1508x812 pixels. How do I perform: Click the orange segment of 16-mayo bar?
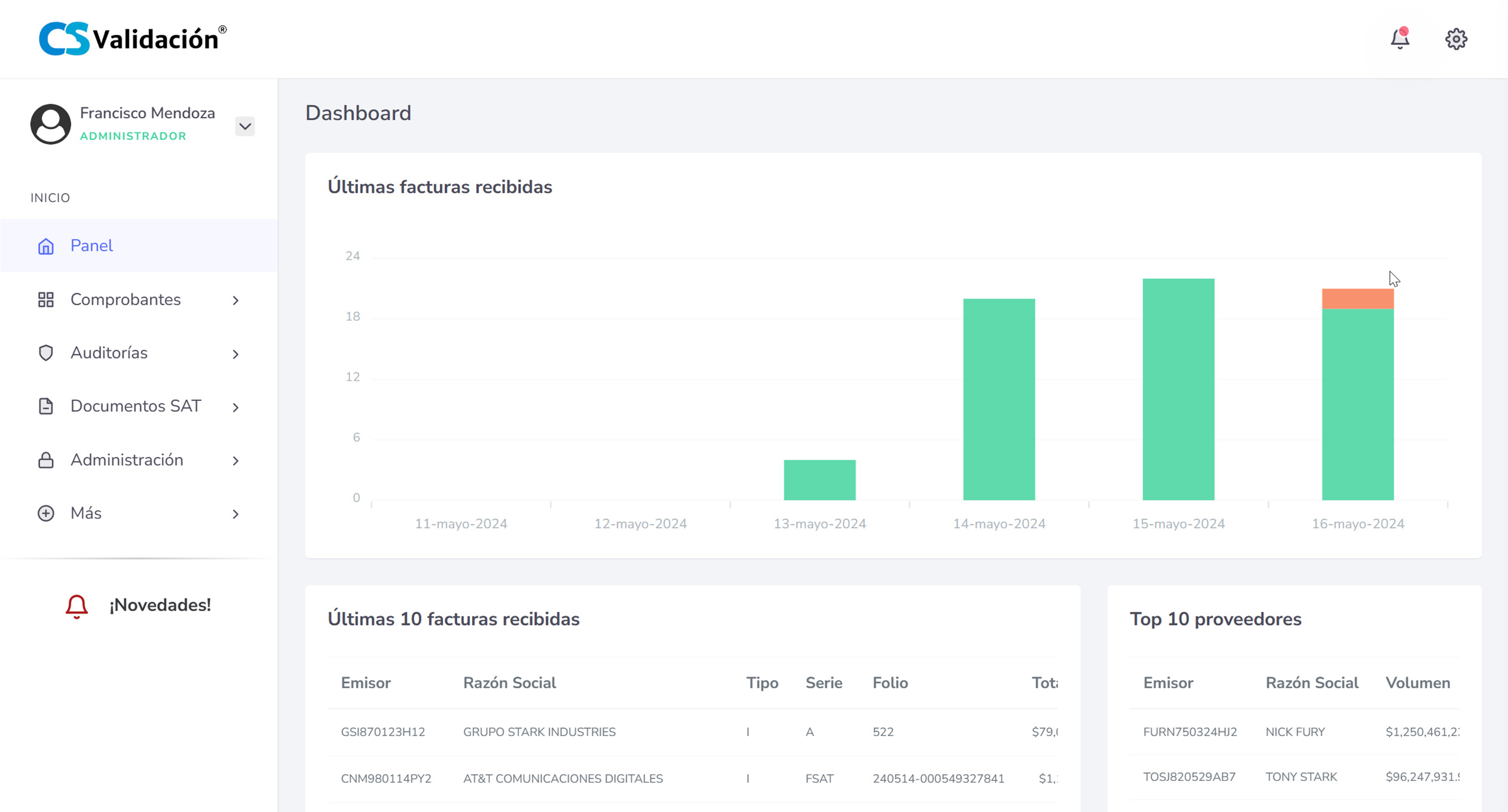pyautogui.click(x=1357, y=299)
